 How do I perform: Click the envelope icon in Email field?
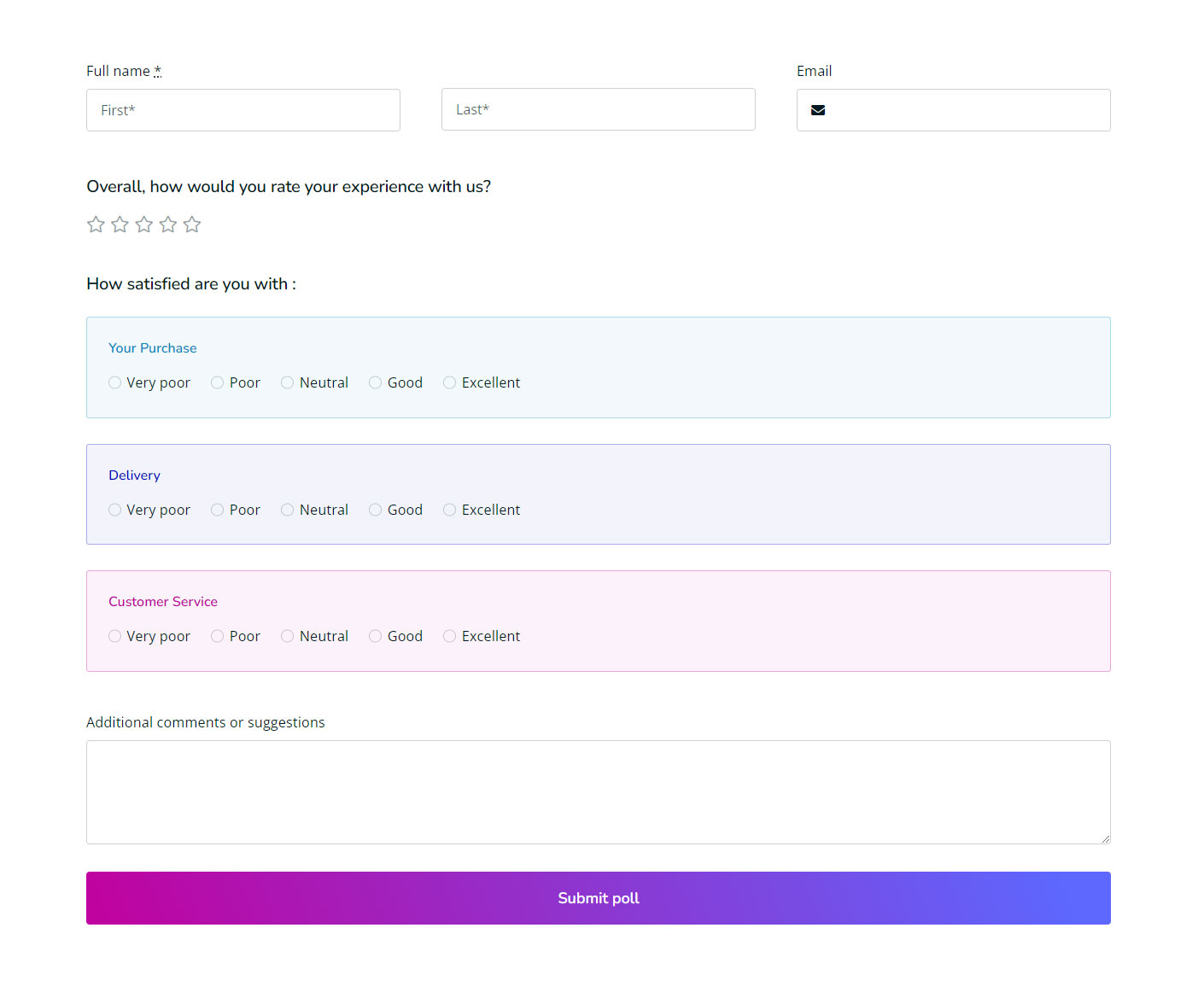coord(818,110)
